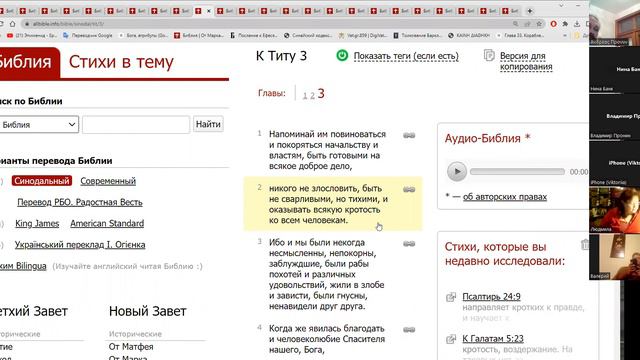Click the Людмила video thumbnail

coord(614,210)
